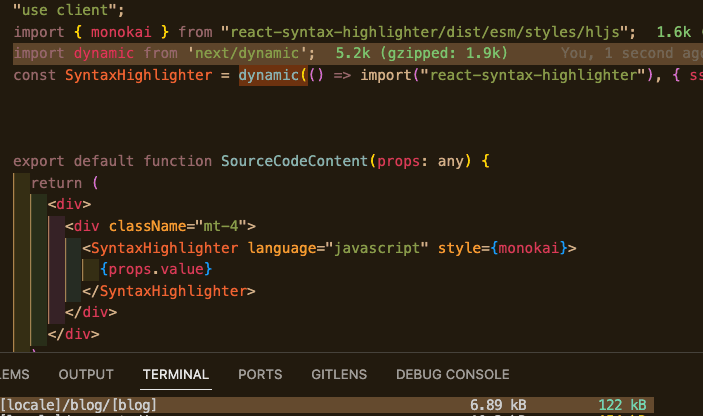Click the "5.2k (gzipped: 1.9k)" import cost
Image resolution: width=703 pixels, height=416 pixels.
[x=421, y=53]
